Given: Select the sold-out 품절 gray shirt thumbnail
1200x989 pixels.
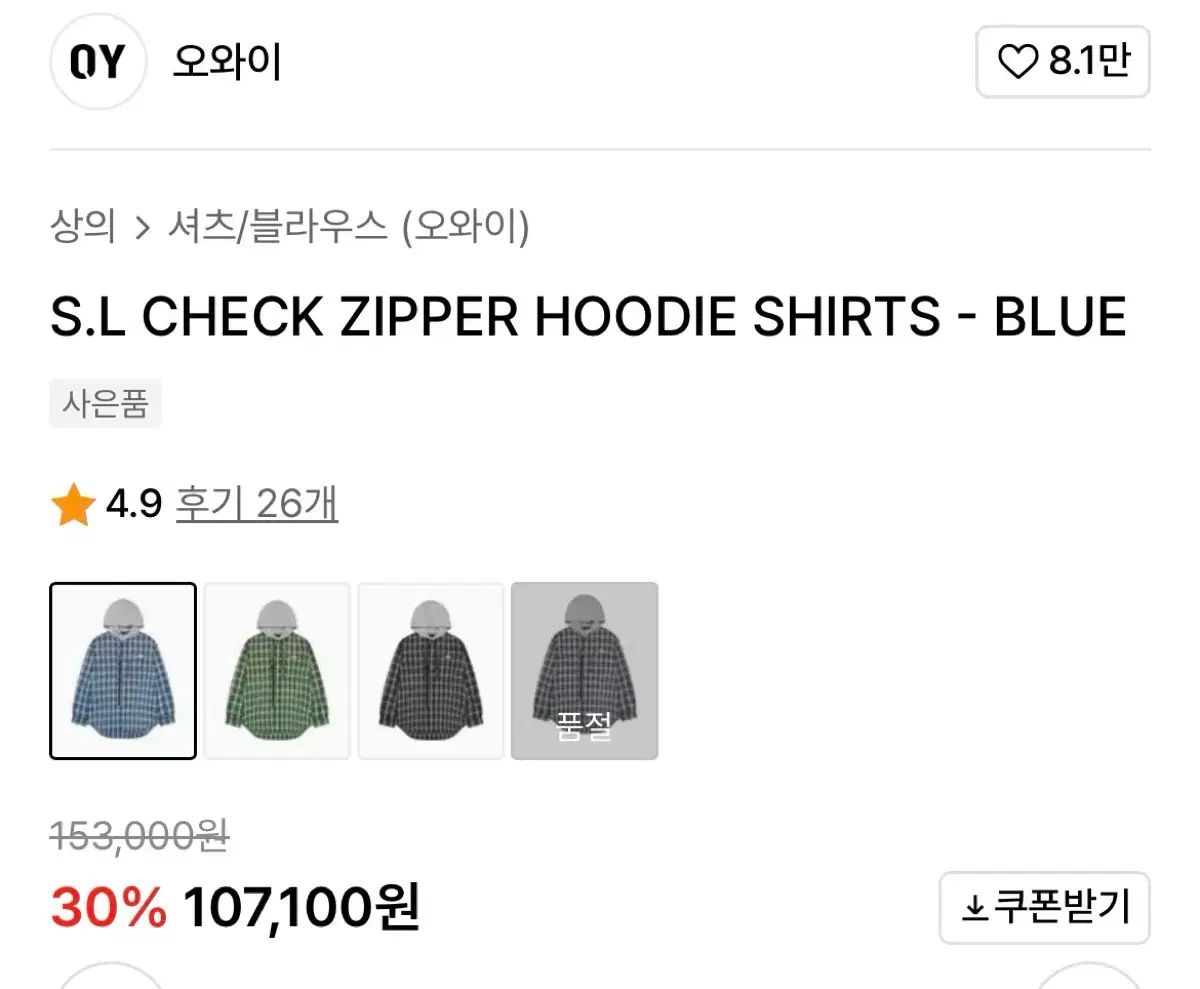Looking at the screenshot, I should pos(585,671).
